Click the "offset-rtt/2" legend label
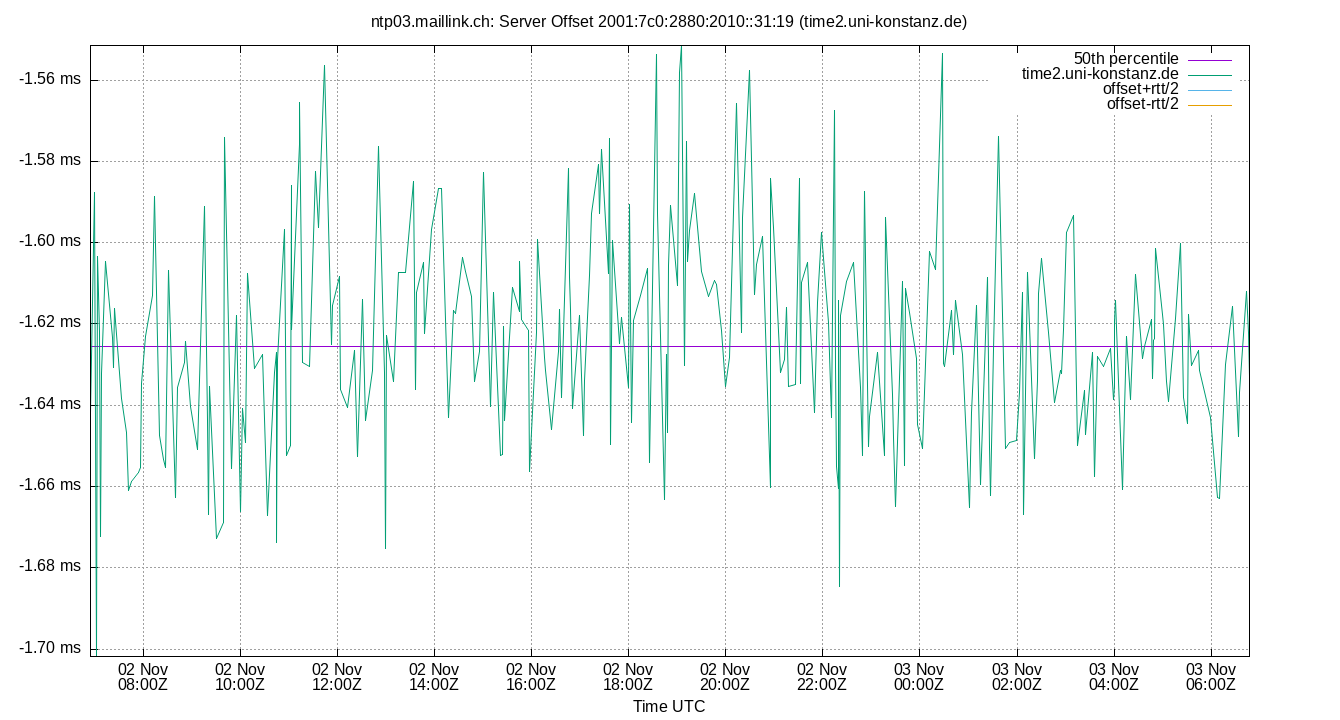Image resolution: width=1340 pixels, height=720 pixels. 1140,102
